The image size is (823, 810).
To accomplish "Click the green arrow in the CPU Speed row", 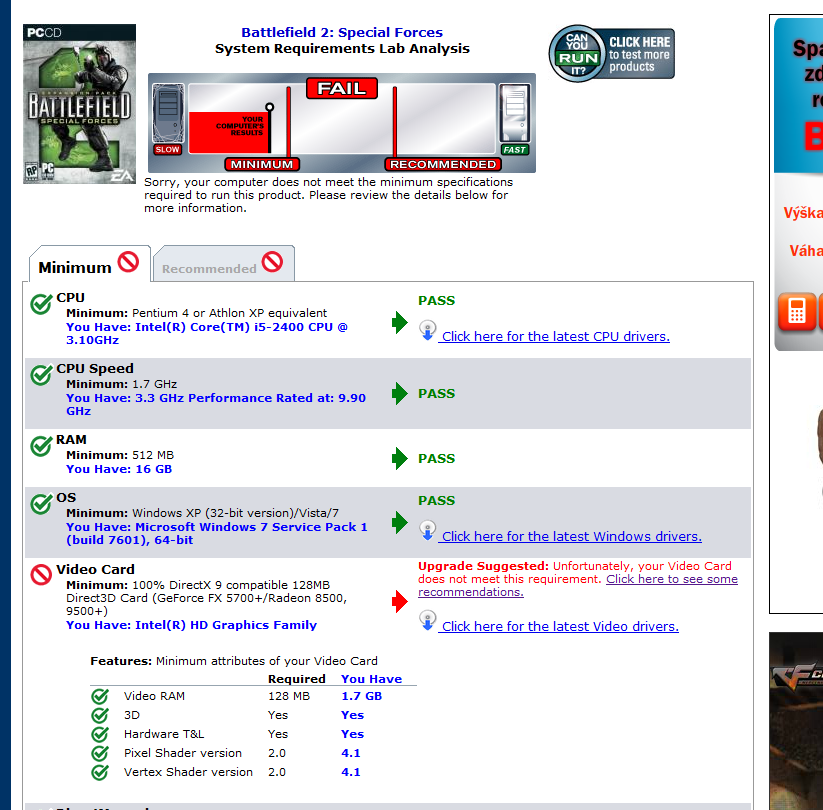I will pyautogui.click(x=400, y=393).
